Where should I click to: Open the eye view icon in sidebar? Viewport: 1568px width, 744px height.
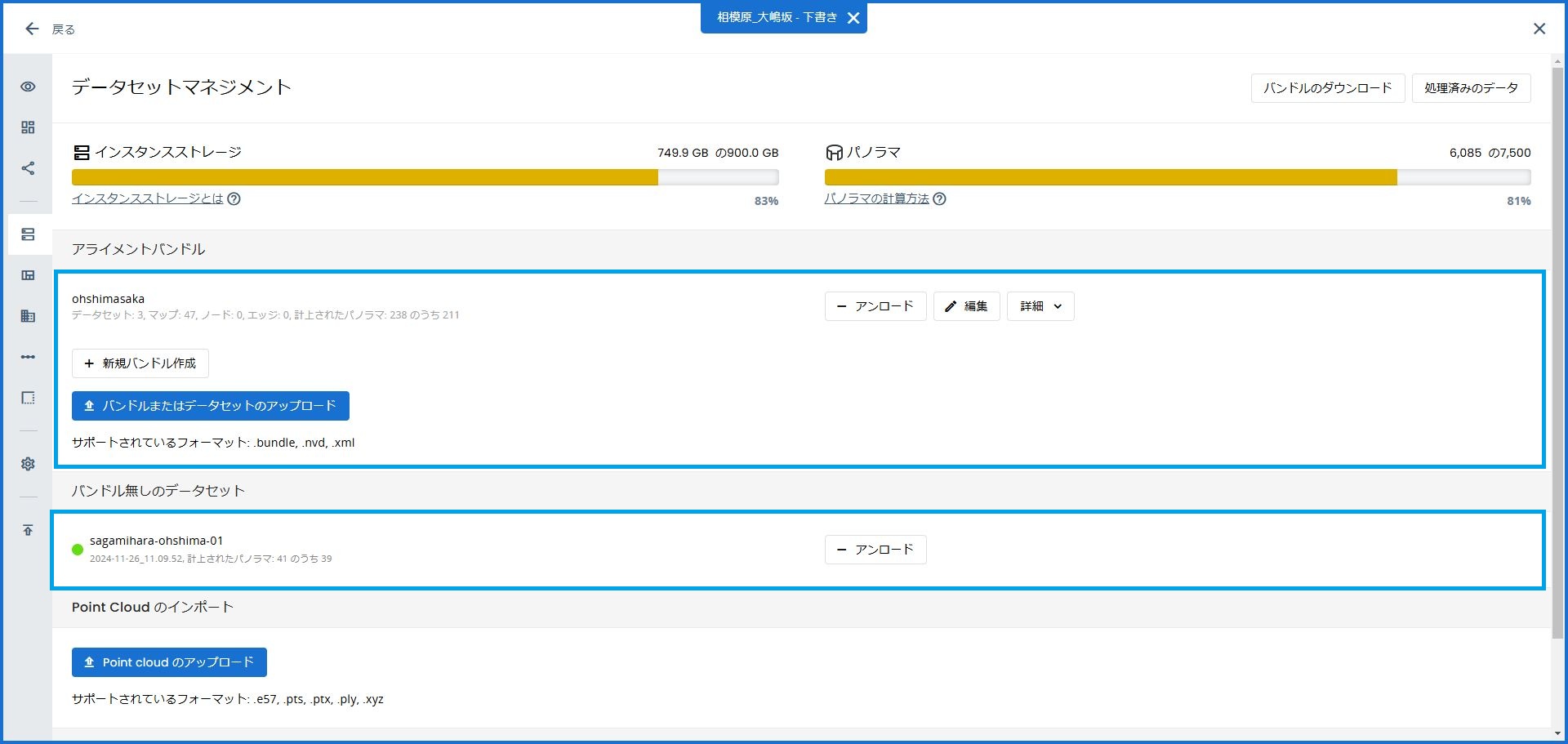28,87
